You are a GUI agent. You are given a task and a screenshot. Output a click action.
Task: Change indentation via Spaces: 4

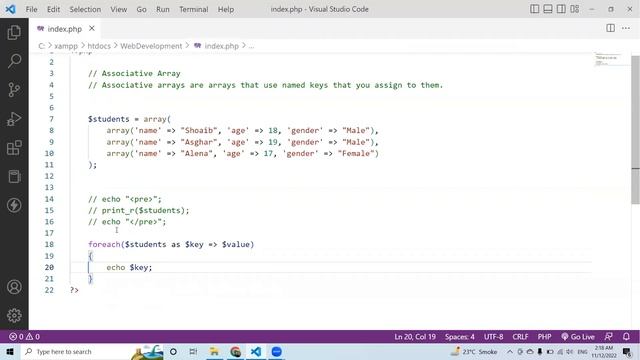[x=460, y=337]
